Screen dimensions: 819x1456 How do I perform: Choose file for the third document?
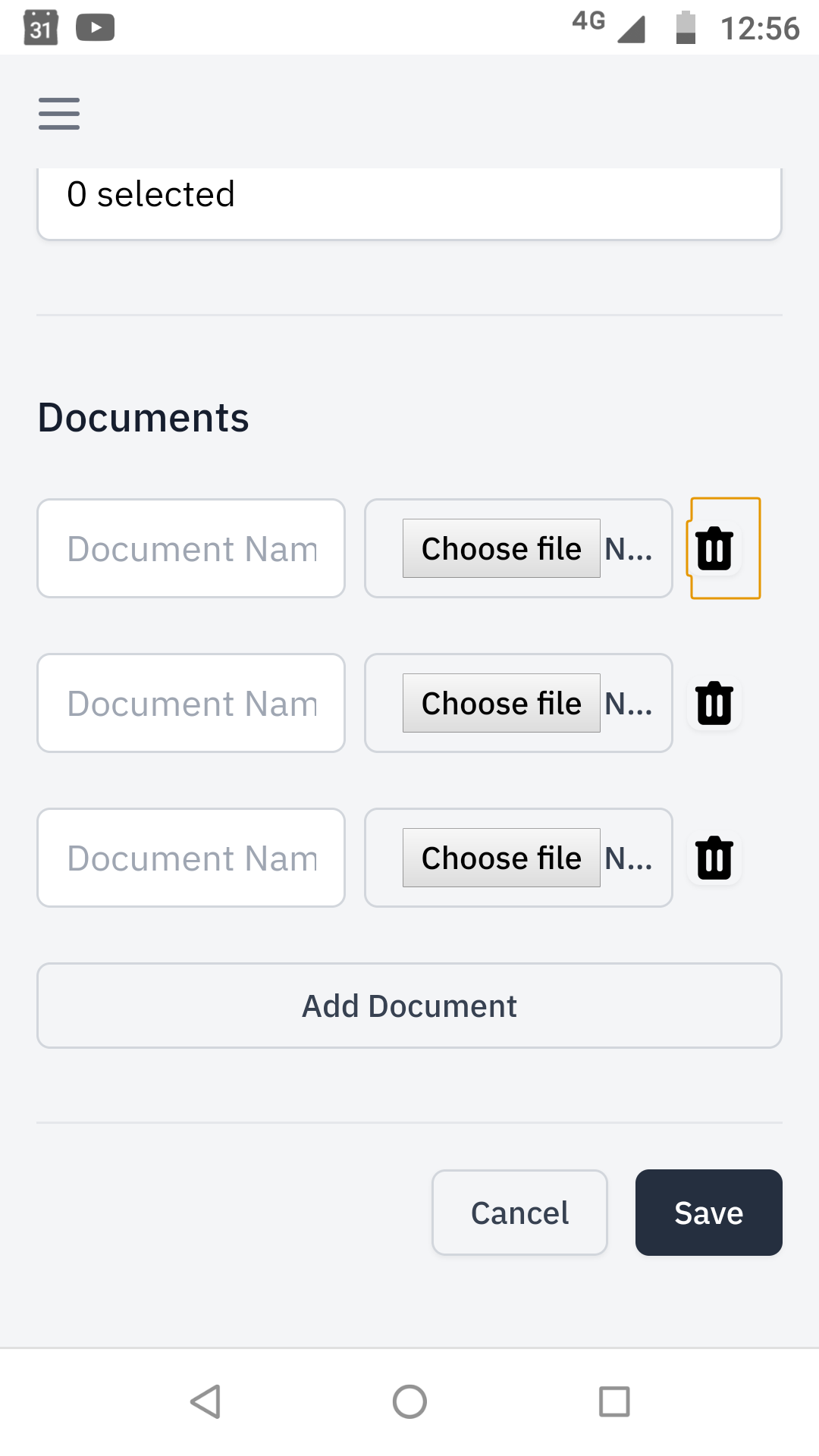coord(501,858)
